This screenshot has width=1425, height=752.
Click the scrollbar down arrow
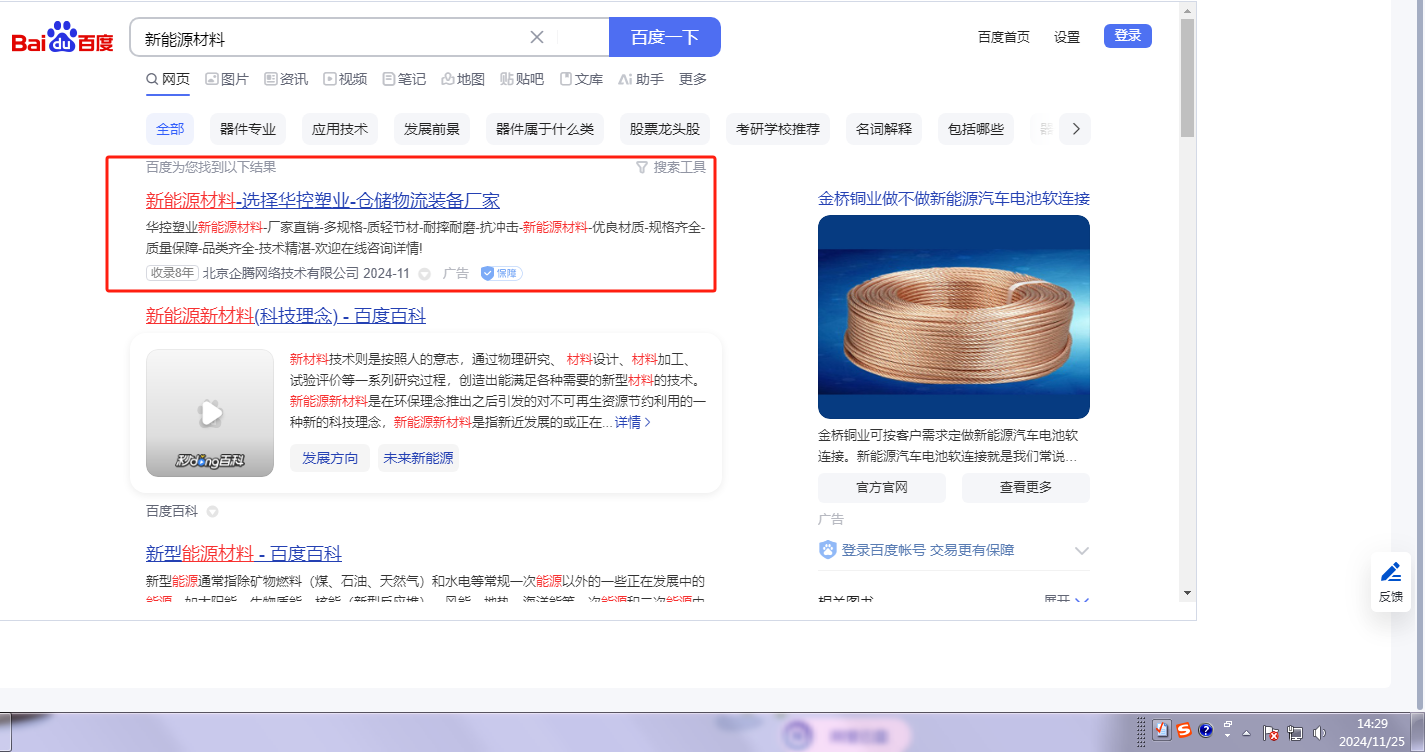tap(1187, 591)
